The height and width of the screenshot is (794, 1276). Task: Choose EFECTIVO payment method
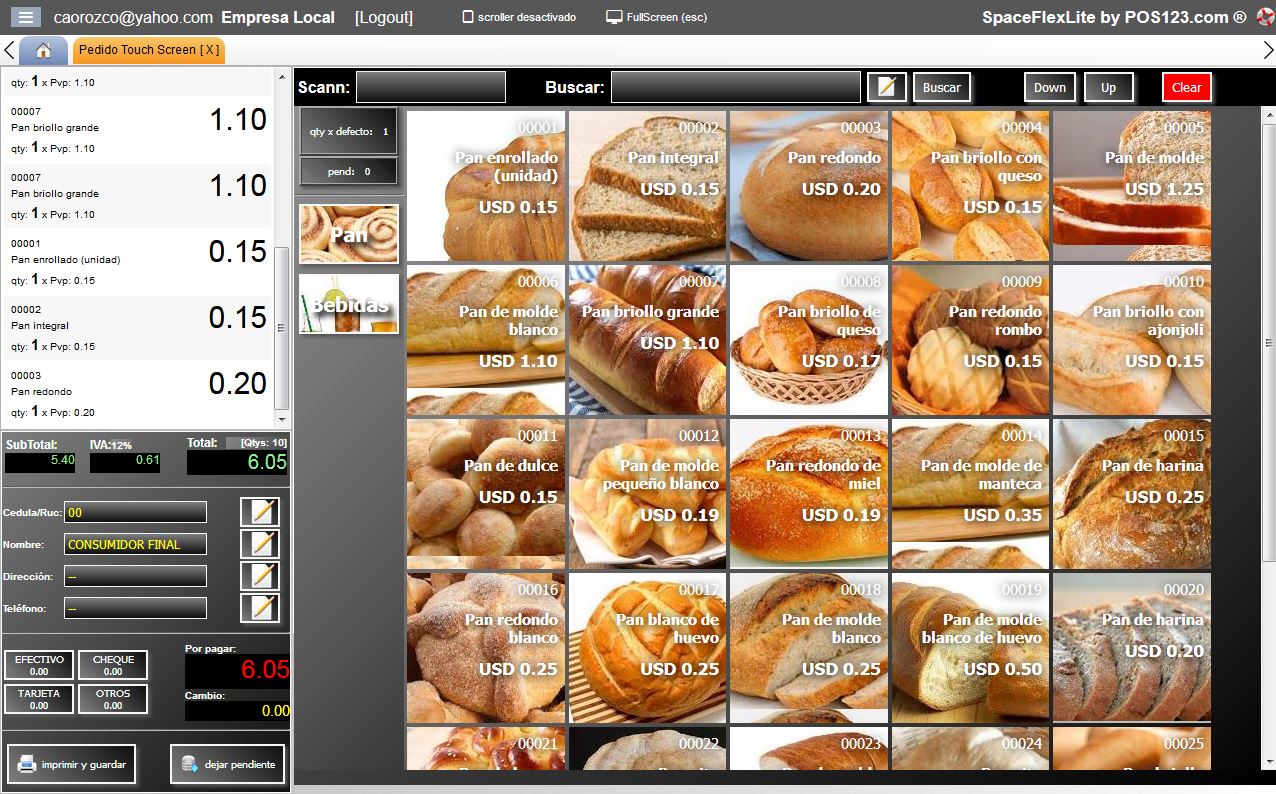click(x=39, y=665)
